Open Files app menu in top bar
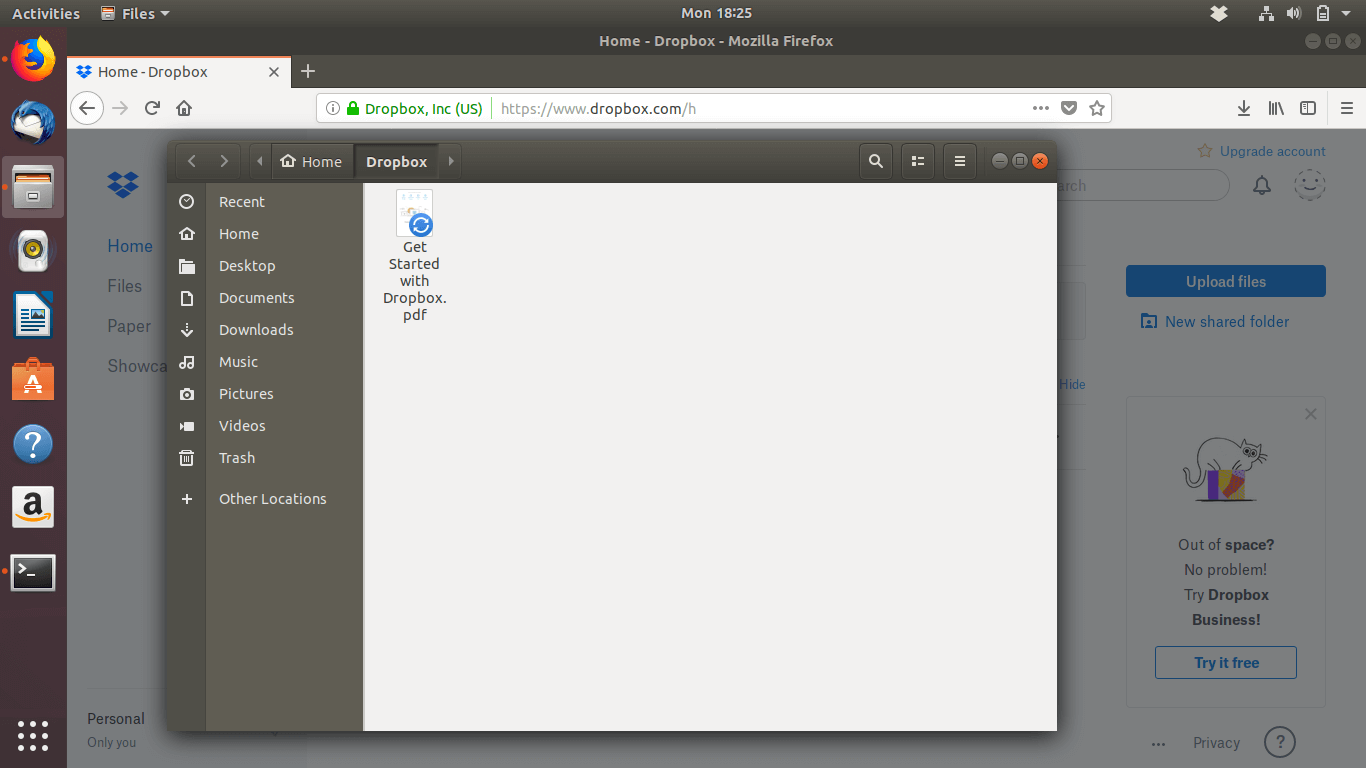1366x768 pixels. click(x=136, y=13)
